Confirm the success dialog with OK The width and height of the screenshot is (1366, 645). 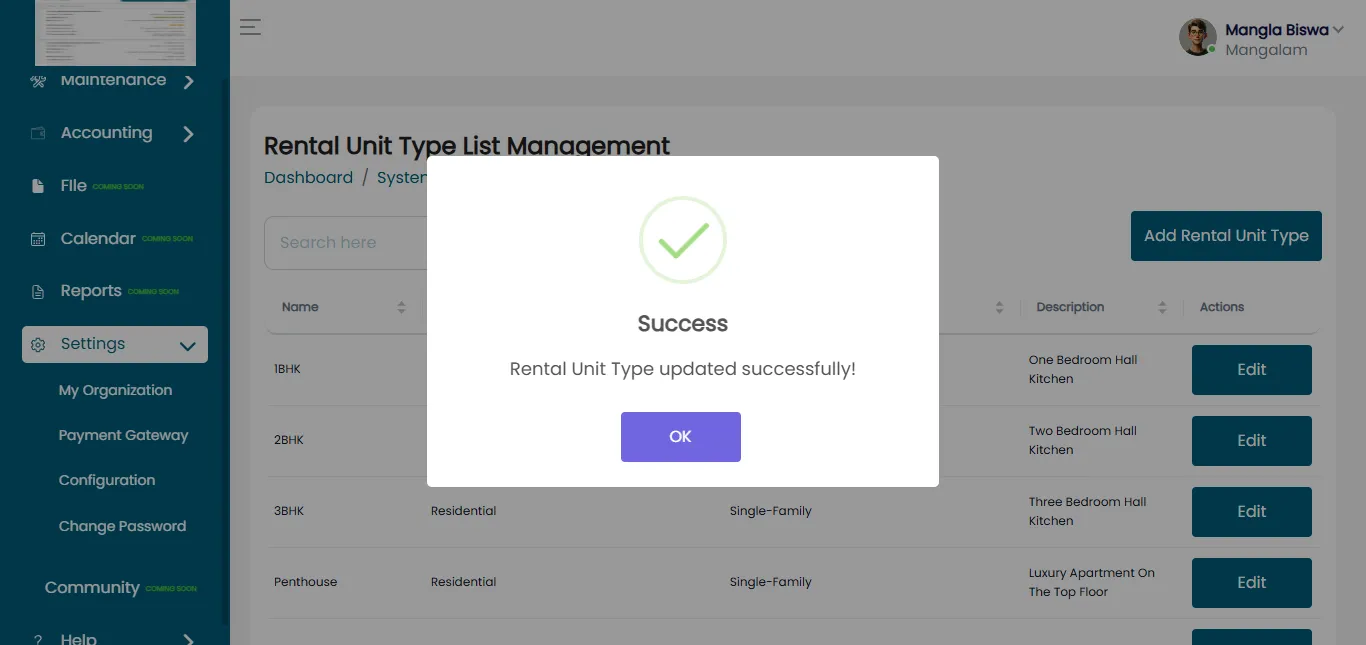click(x=681, y=437)
